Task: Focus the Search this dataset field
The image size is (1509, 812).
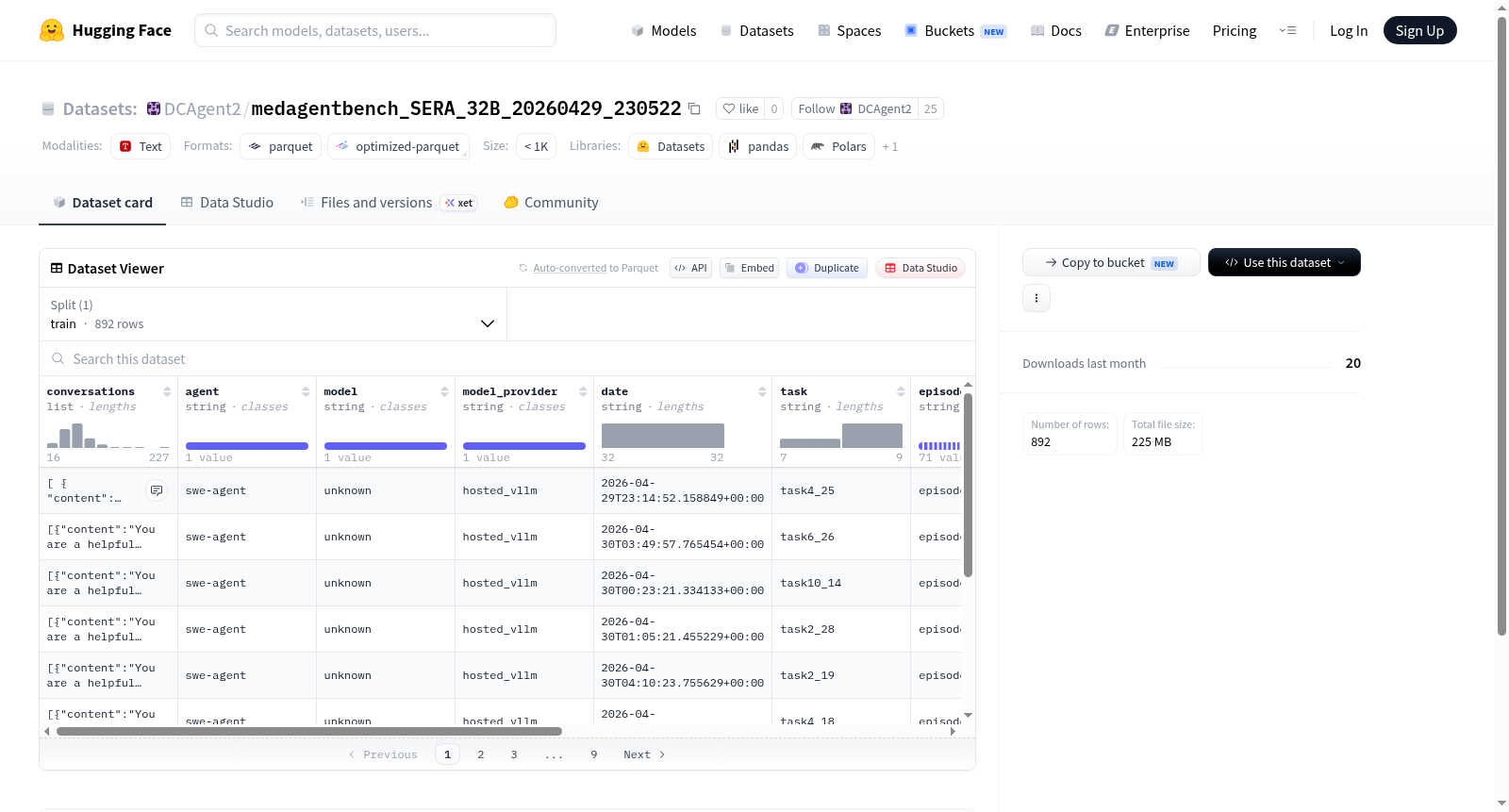Action: point(507,359)
